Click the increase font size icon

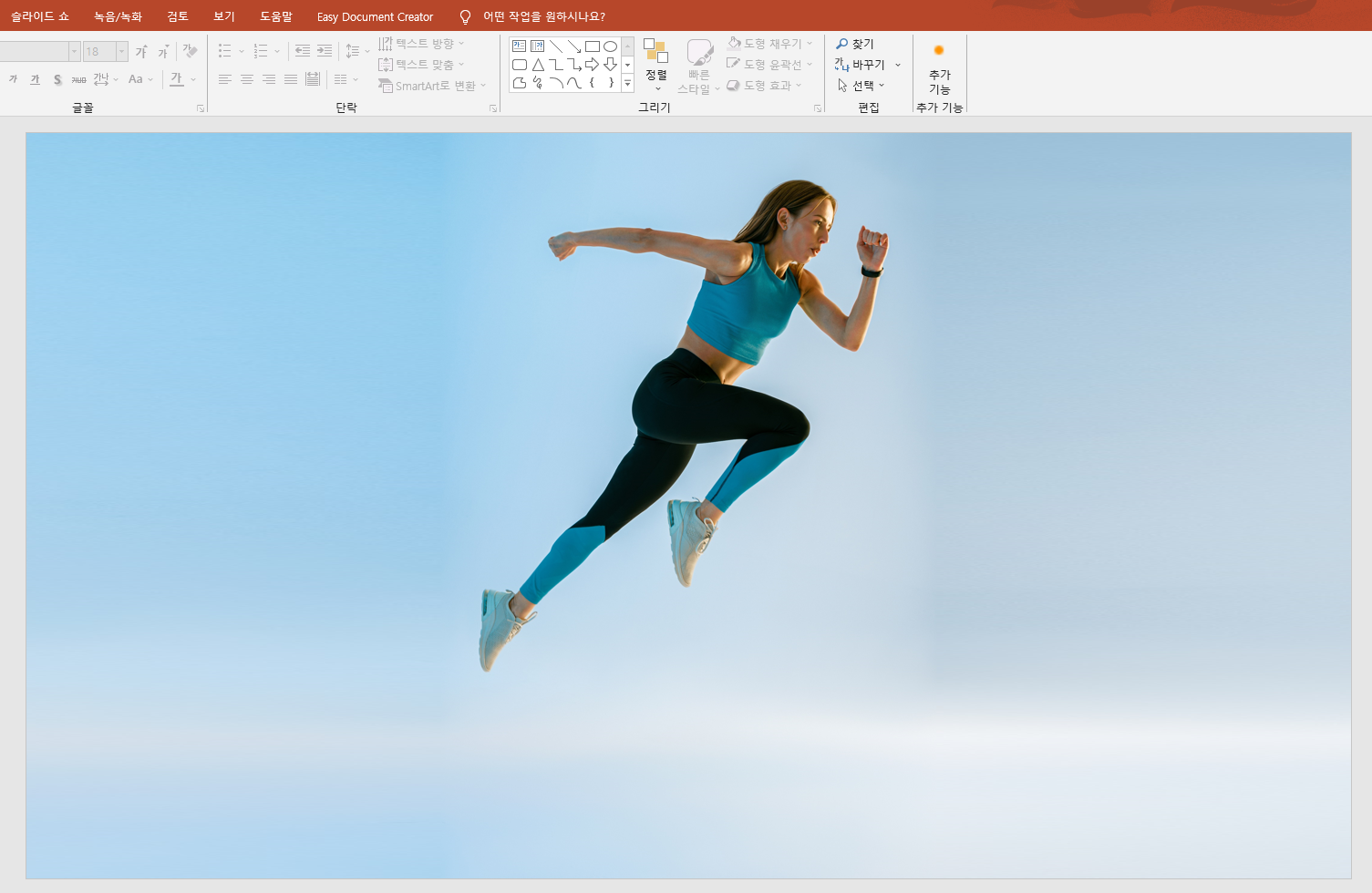pos(141,51)
